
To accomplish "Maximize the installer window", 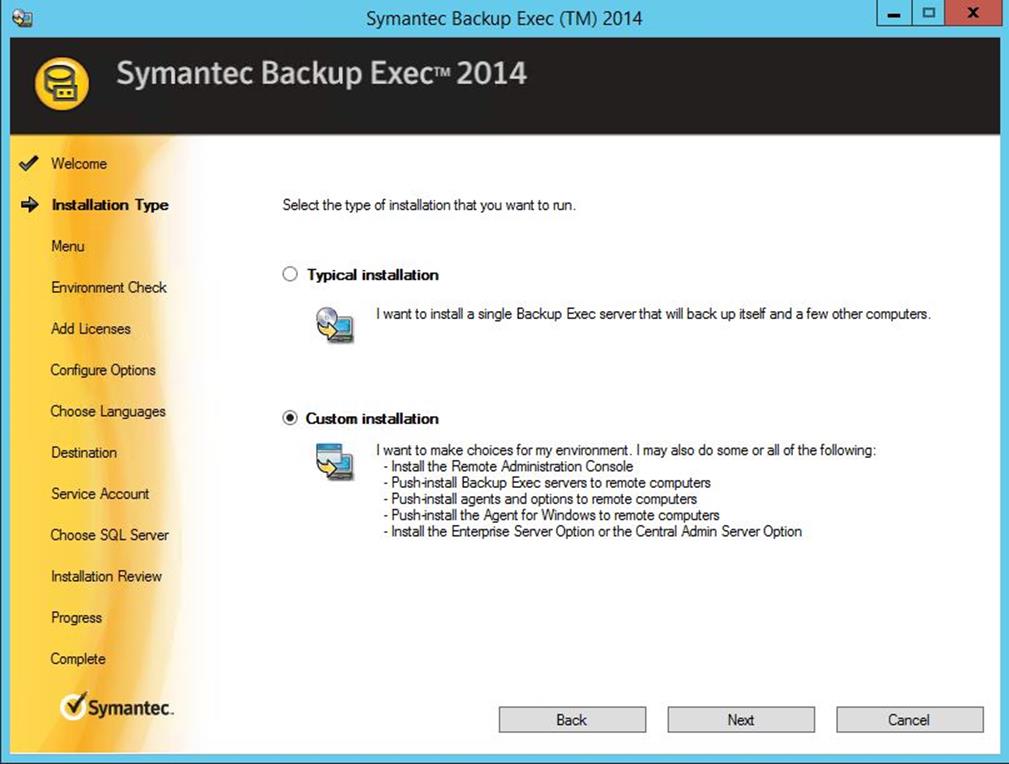I will [x=928, y=14].
